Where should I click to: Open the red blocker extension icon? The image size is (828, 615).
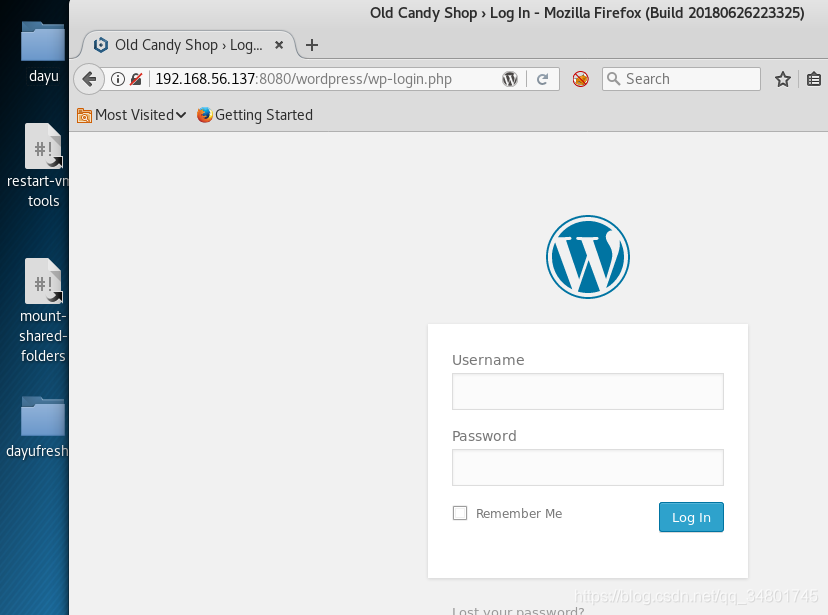click(x=580, y=79)
